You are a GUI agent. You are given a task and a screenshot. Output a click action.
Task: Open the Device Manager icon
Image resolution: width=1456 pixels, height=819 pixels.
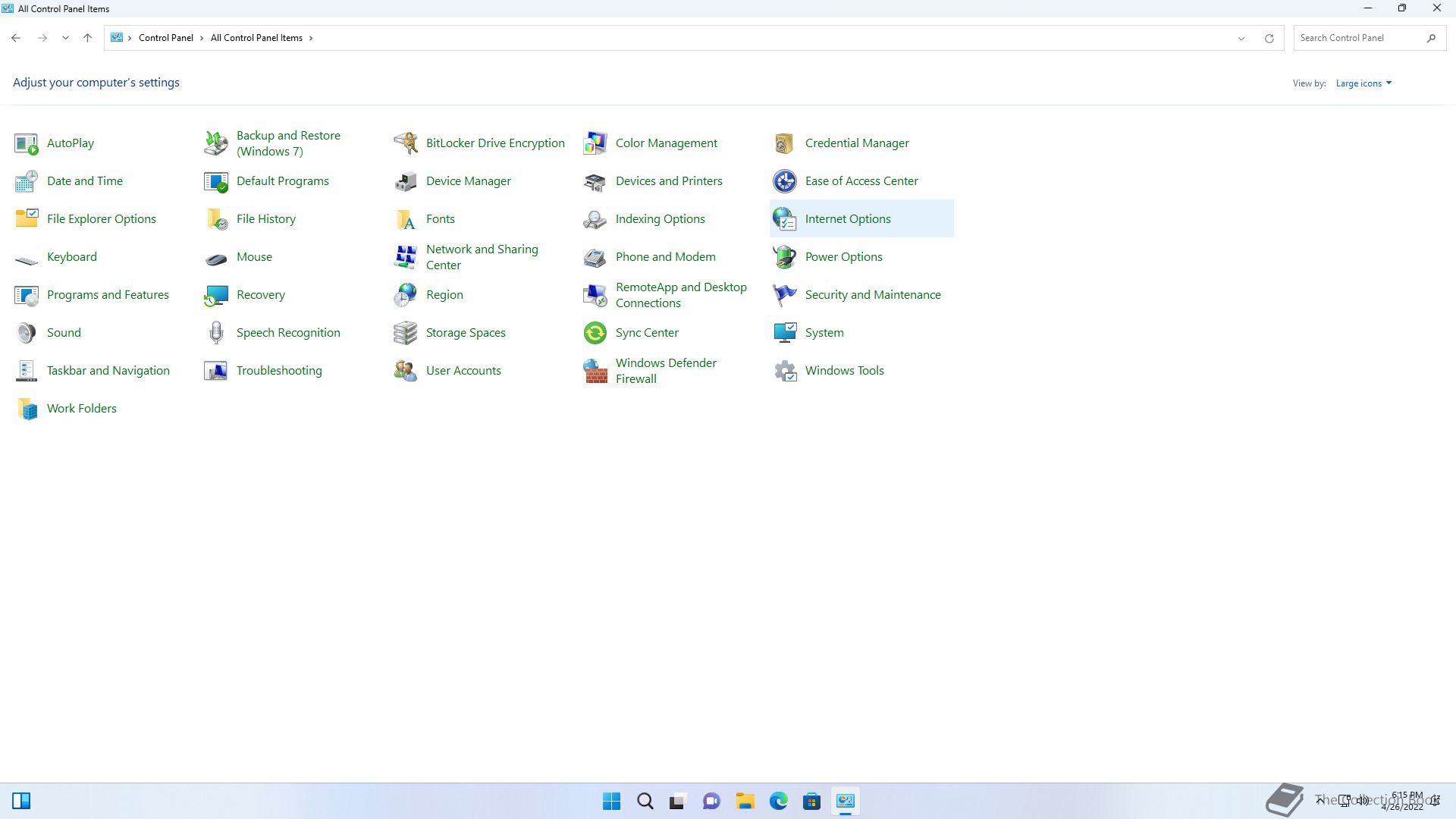[x=406, y=181]
